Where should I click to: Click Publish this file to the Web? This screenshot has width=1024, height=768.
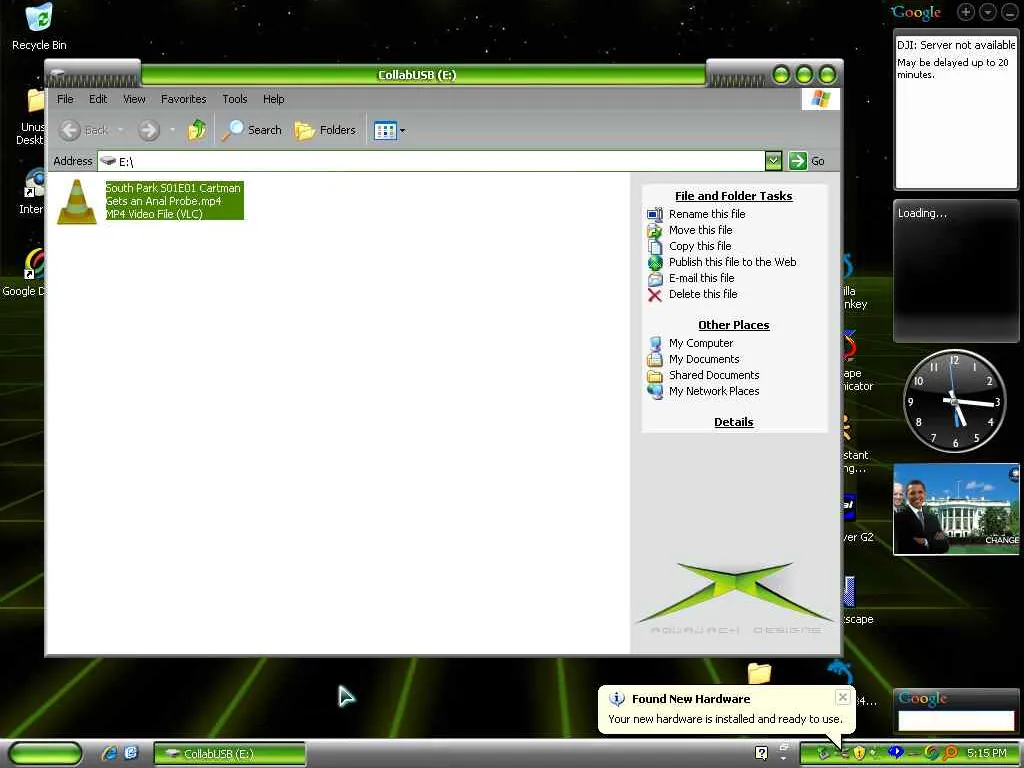[x=732, y=262]
